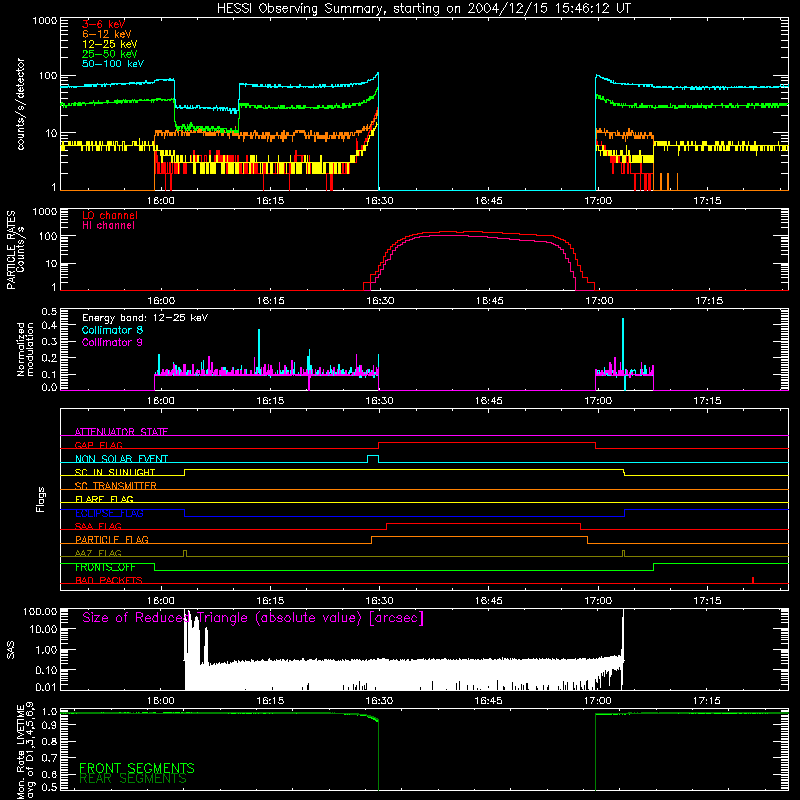Click the ECLIPSE FLAG label

(x=109, y=513)
